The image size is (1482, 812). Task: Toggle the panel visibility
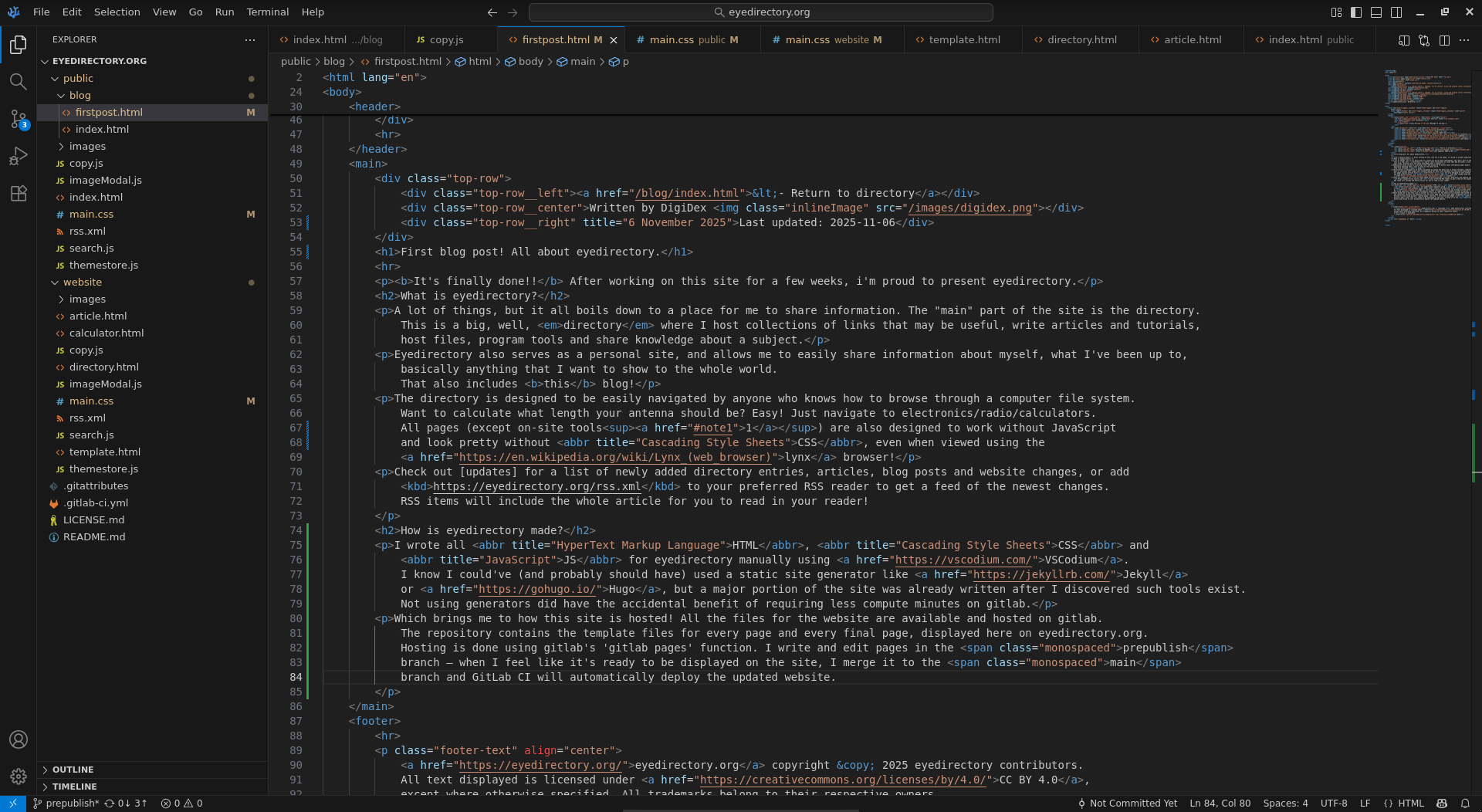pyautogui.click(x=1377, y=12)
